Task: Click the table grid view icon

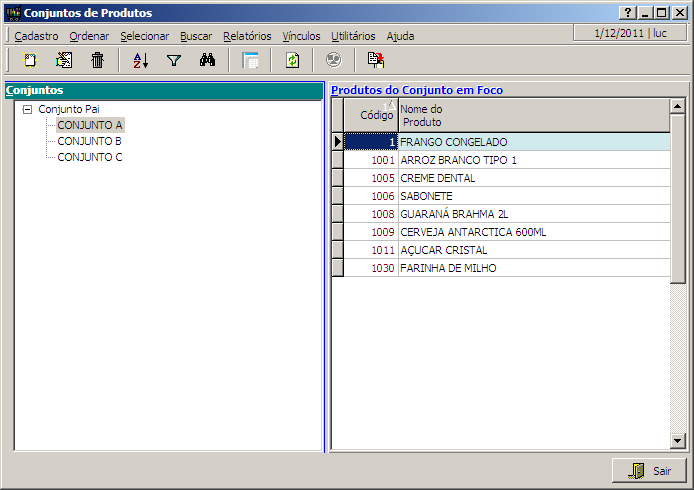Action: tap(250, 60)
